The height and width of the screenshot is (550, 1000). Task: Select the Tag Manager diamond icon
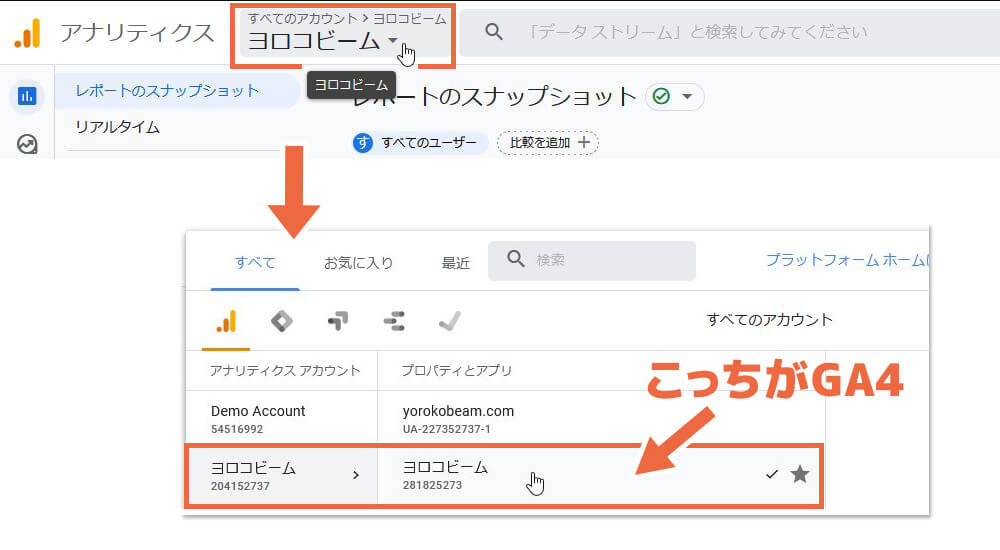pyautogui.click(x=282, y=321)
